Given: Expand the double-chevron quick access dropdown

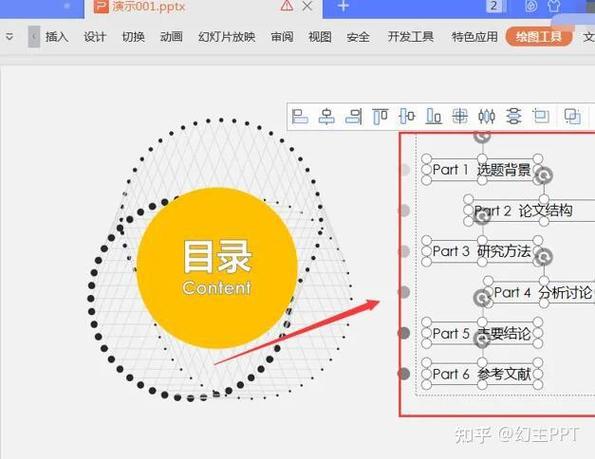Looking at the screenshot, I should click(9, 37).
